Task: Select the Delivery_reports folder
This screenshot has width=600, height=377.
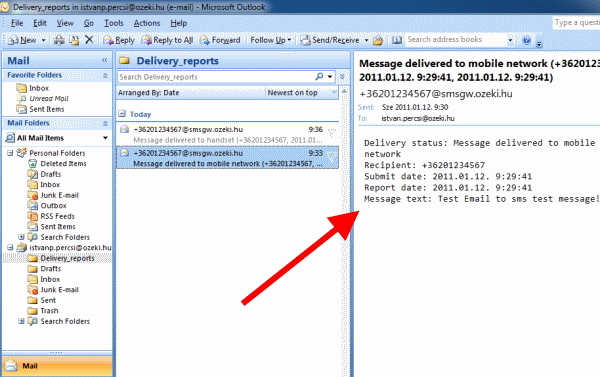Action: [61, 258]
